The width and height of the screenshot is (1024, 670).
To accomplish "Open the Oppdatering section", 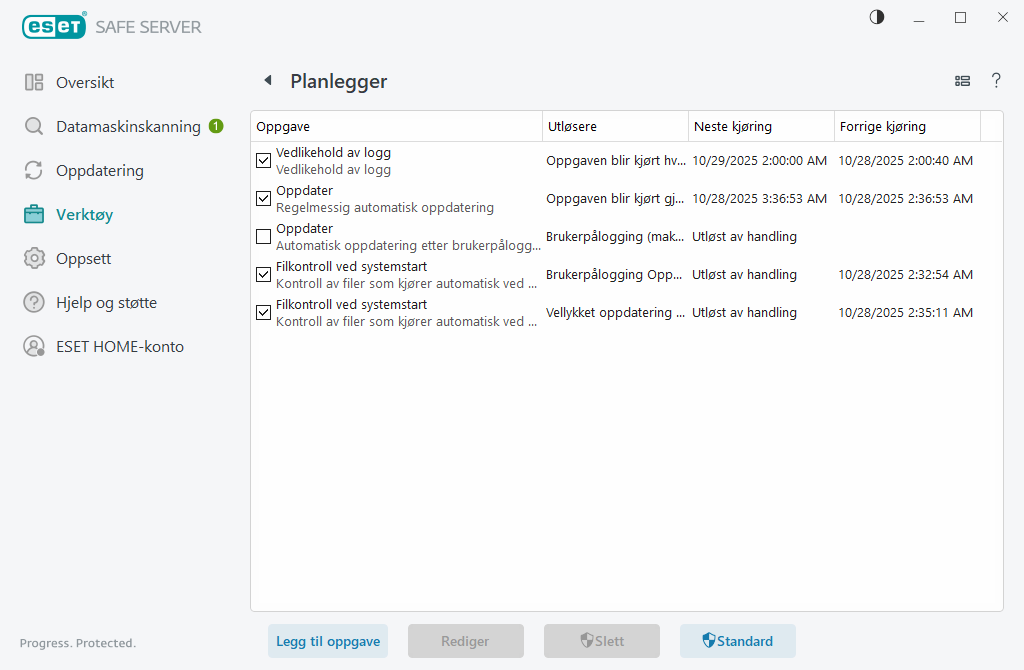I will coord(100,170).
